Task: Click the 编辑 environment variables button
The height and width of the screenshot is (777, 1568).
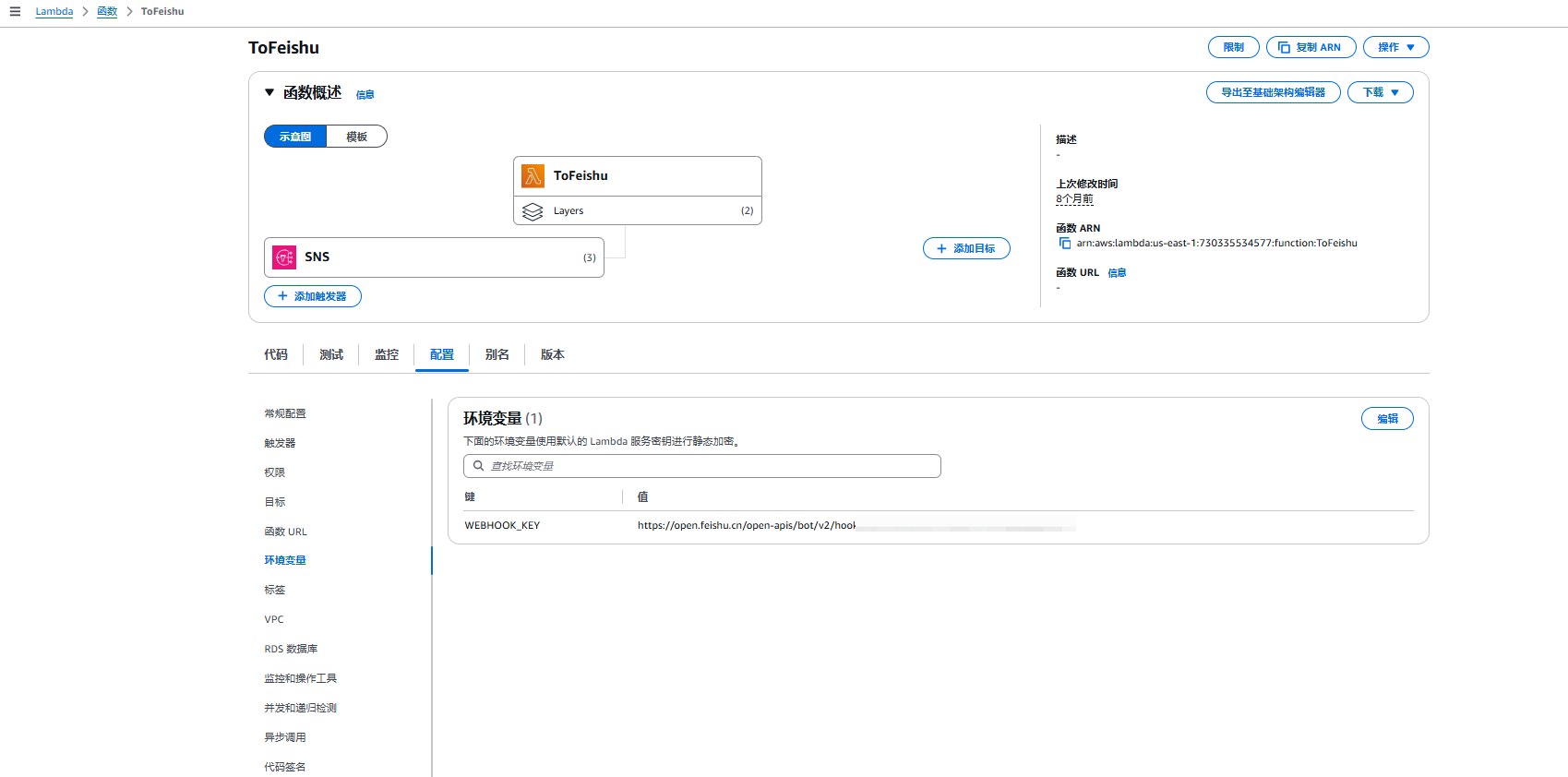Action: tap(1387, 419)
